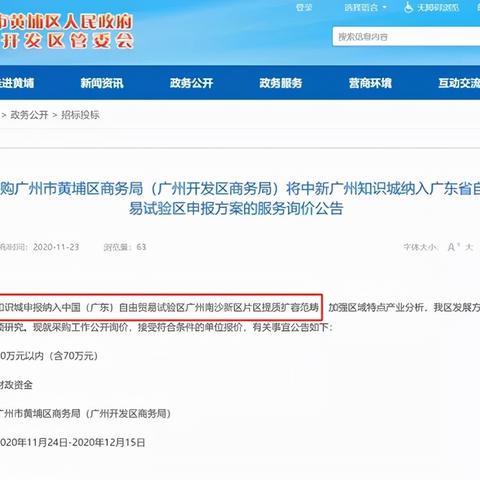Click the view count 63
The width and height of the screenshot is (480, 480).
click(141, 247)
